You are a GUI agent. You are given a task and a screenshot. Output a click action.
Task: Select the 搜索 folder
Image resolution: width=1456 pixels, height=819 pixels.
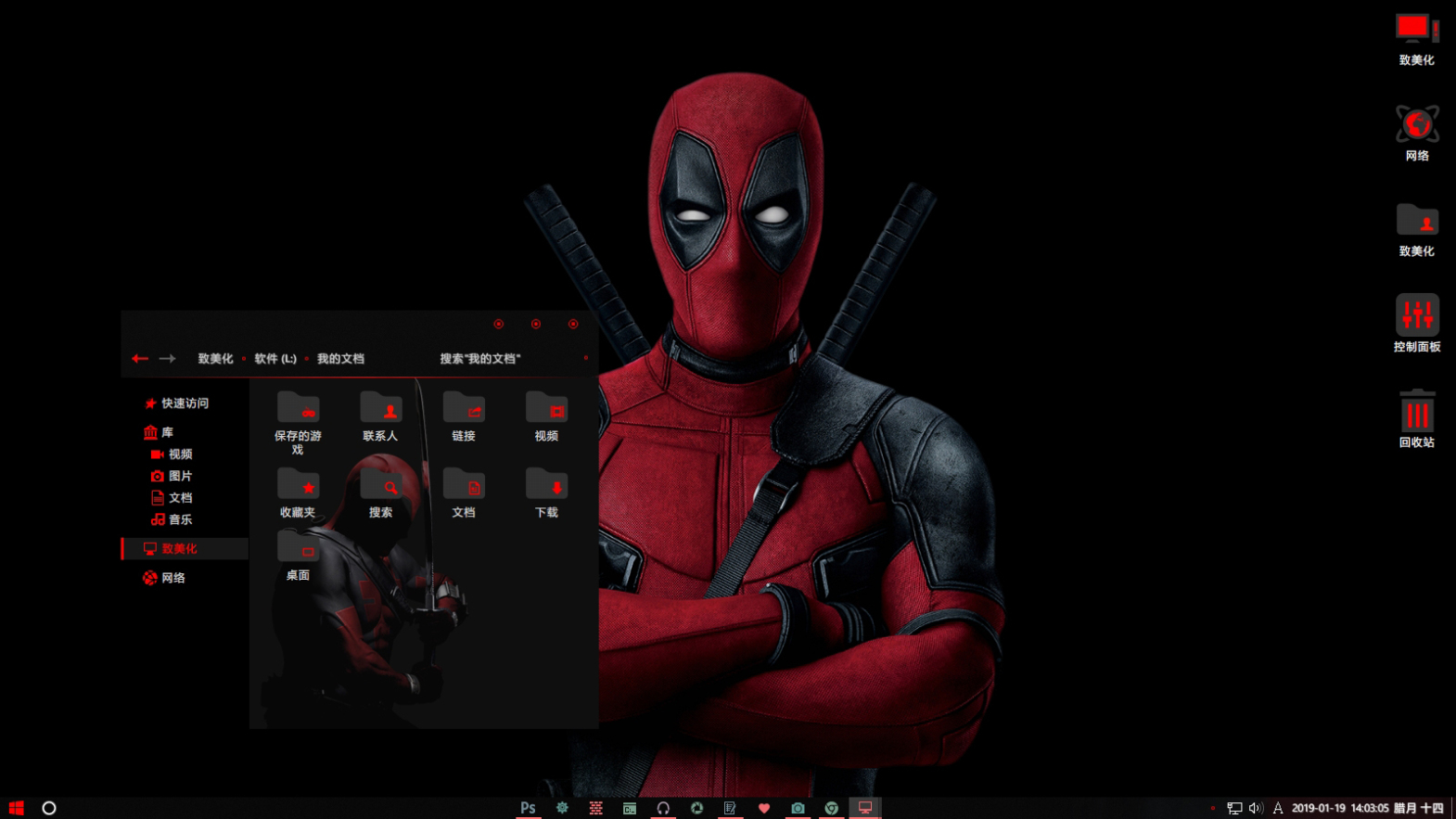tap(380, 493)
